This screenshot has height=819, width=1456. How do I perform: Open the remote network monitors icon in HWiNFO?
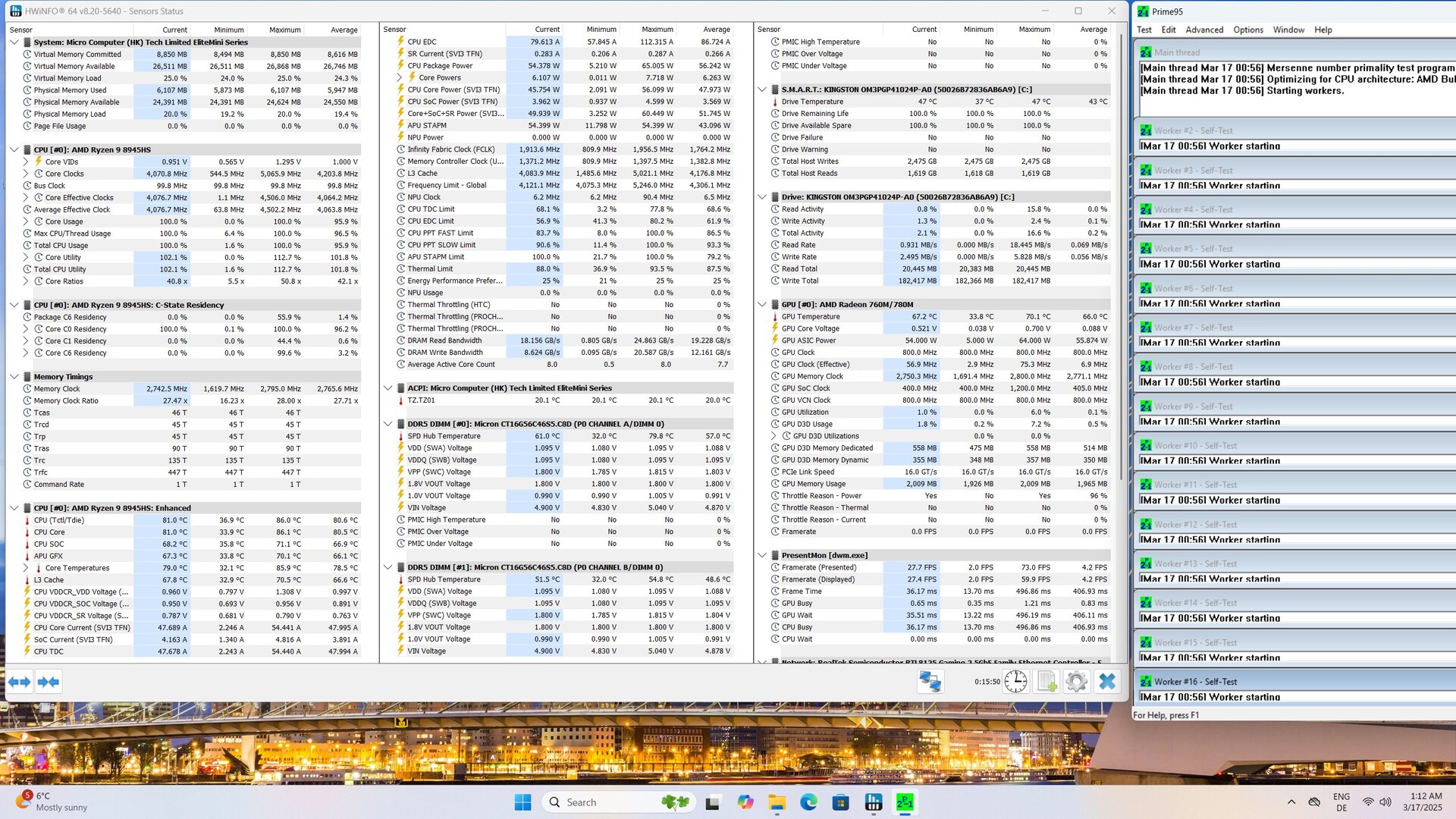click(930, 682)
